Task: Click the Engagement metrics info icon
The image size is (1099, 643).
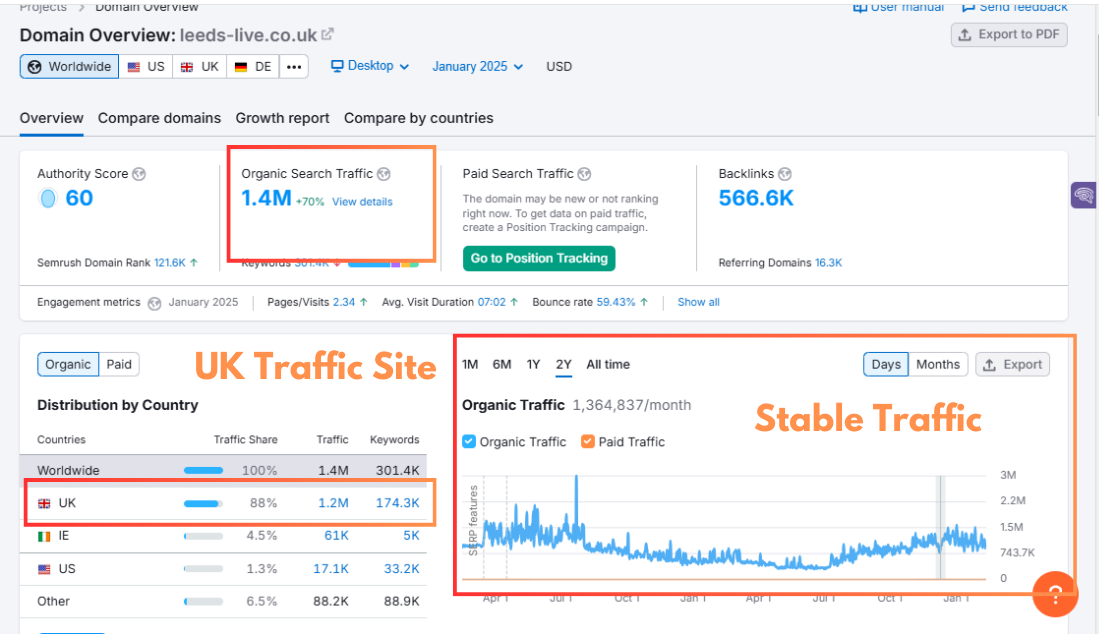Action: point(154,303)
